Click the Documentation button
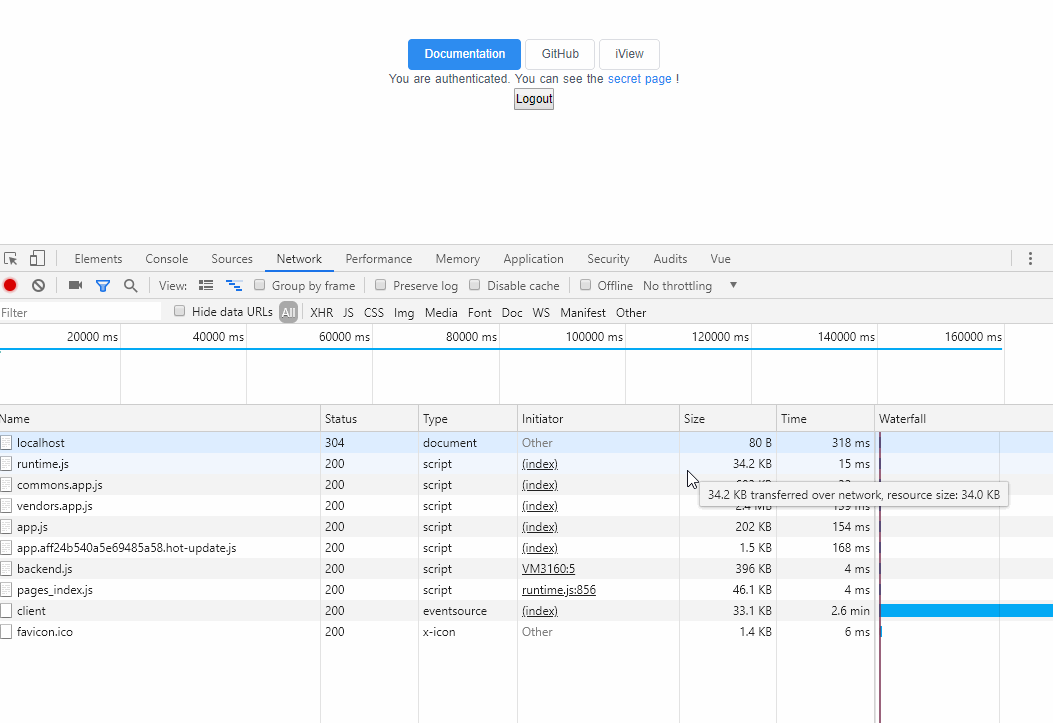 pyautogui.click(x=464, y=54)
